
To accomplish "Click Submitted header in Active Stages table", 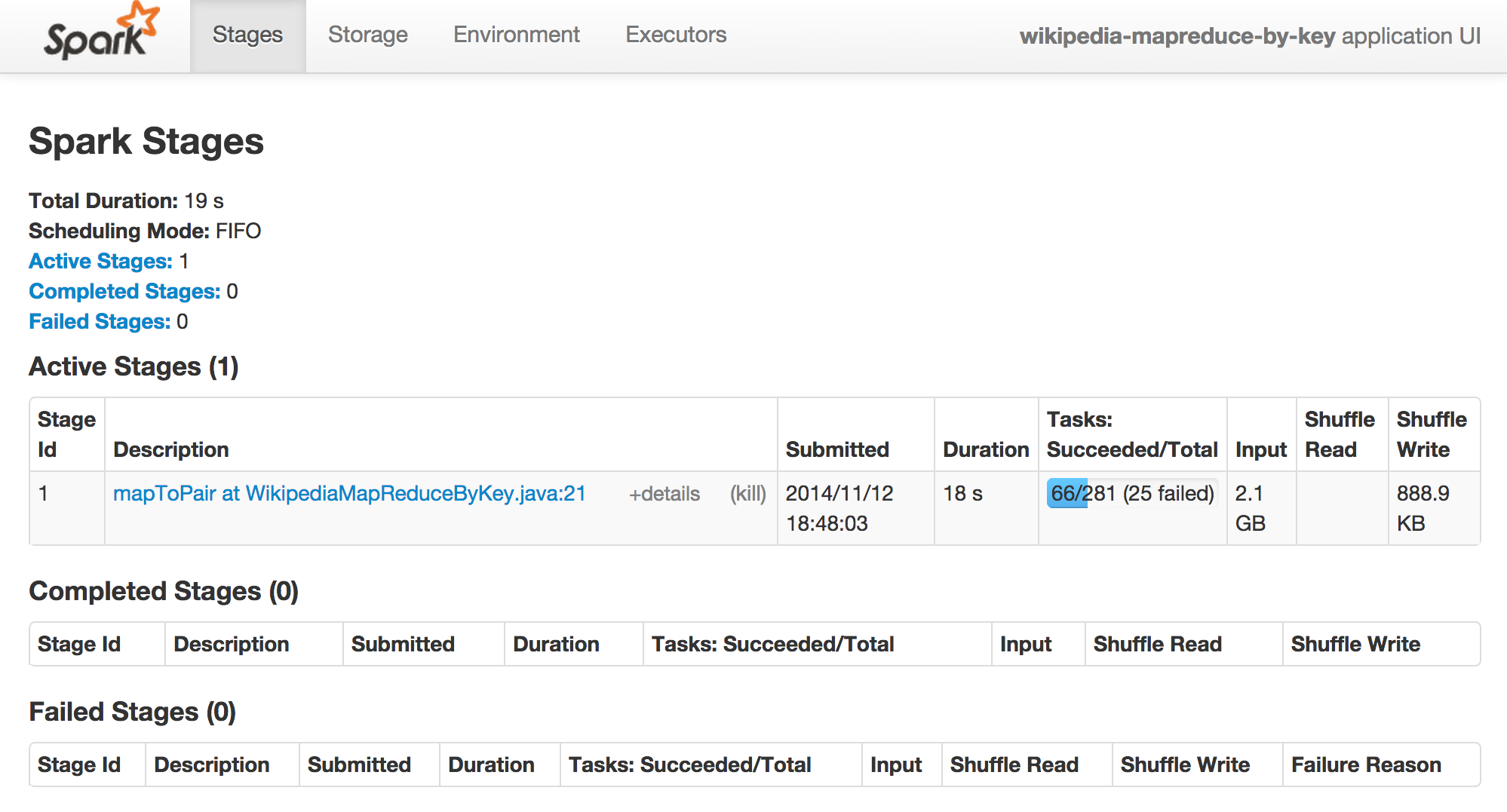I will (837, 449).
